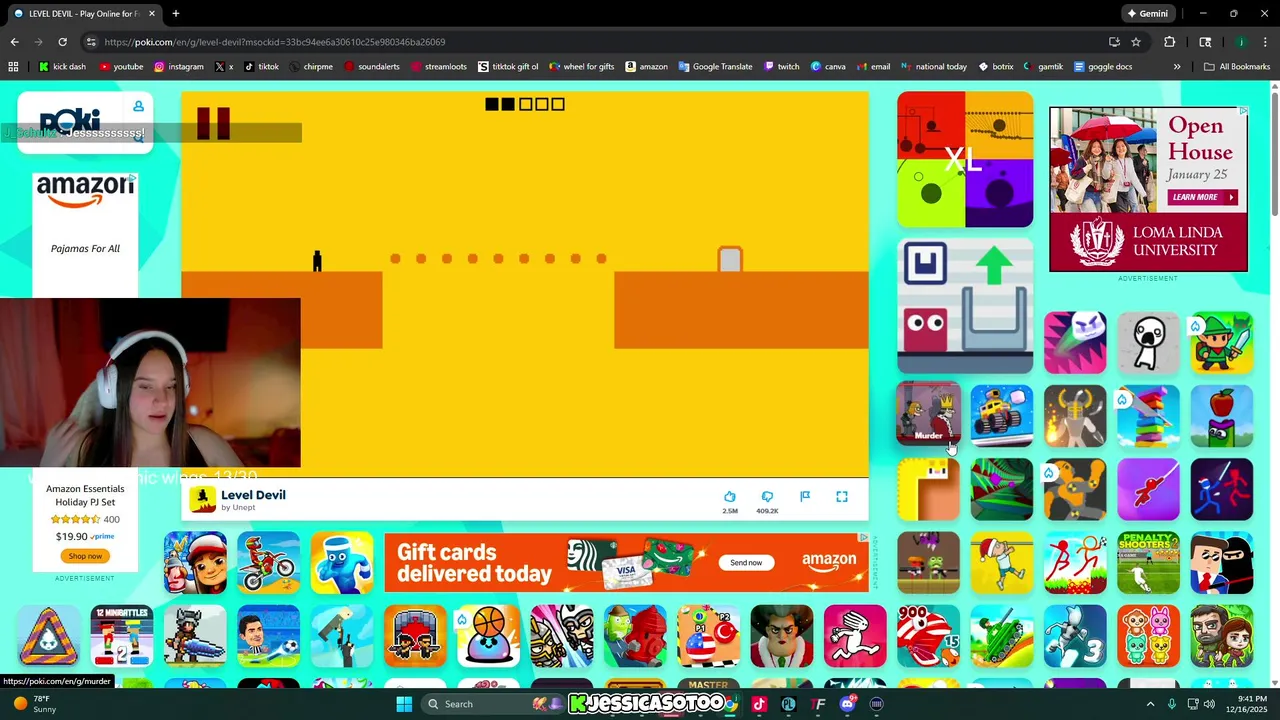This screenshot has width=1280, height=720.
Task: Open the youtube bookmark
Action: [121, 67]
